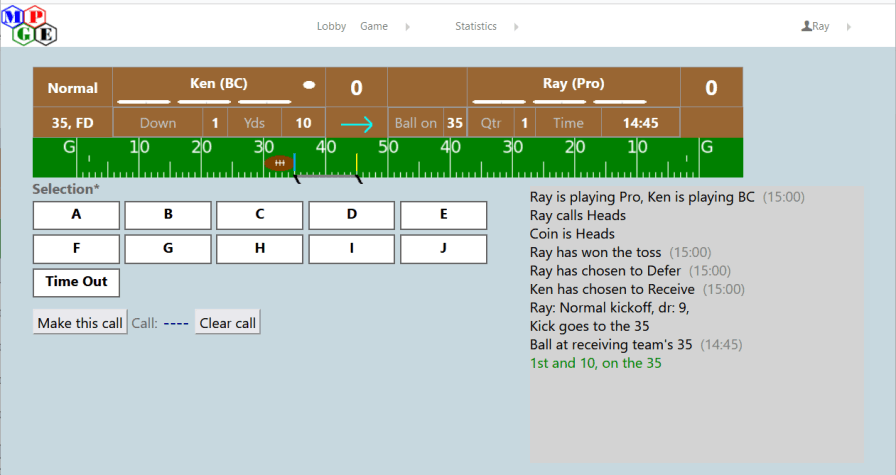Image resolution: width=896 pixels, height=475 pixels.
Task: Select play G
Action: 168,249
